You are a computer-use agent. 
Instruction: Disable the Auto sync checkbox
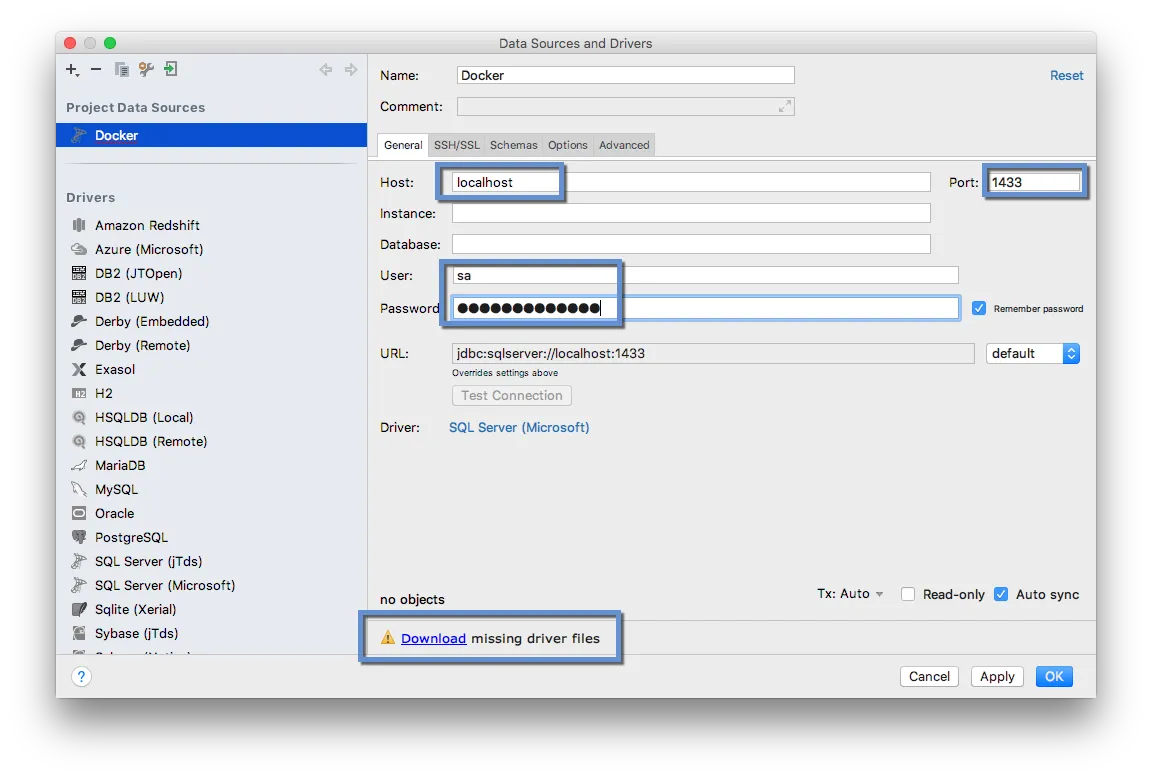pyautogui.click(x=1001, y=594)
